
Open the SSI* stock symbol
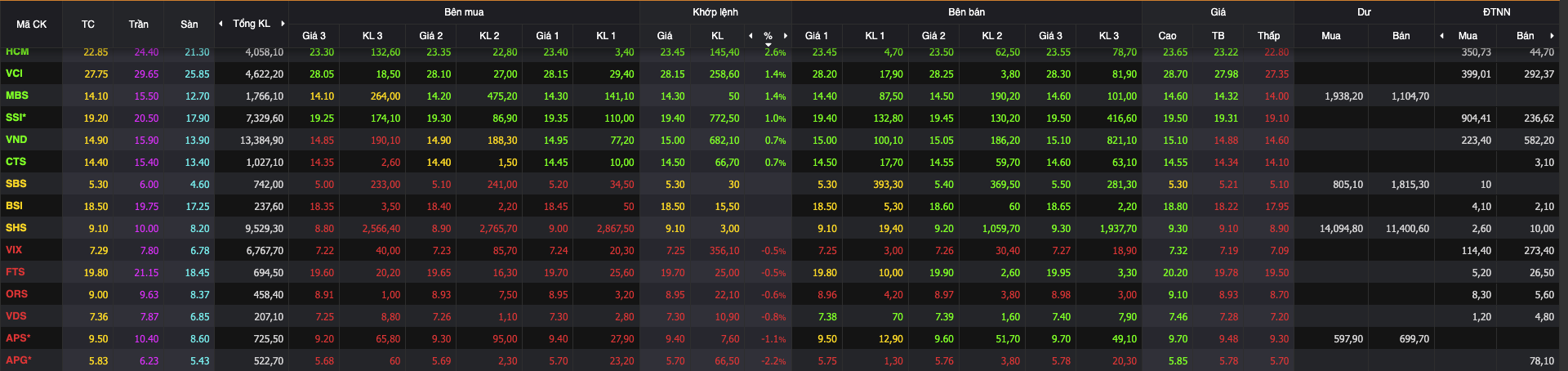coord(16,118)
